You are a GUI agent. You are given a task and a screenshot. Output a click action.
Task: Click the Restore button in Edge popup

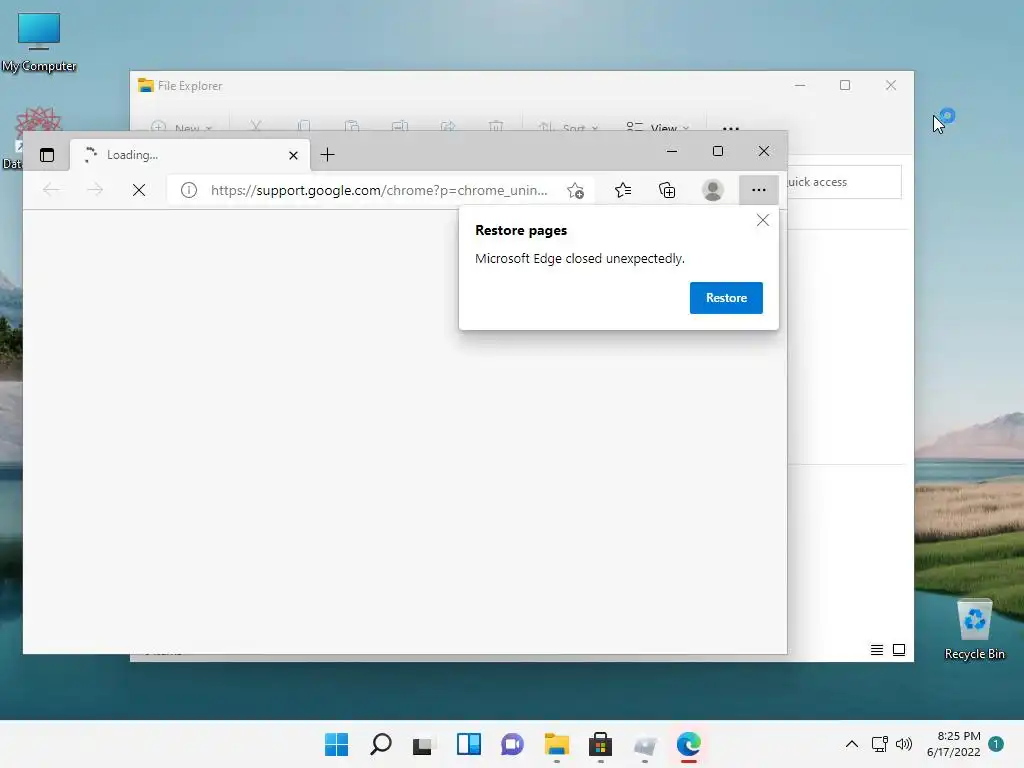click(x=726, y=298)
